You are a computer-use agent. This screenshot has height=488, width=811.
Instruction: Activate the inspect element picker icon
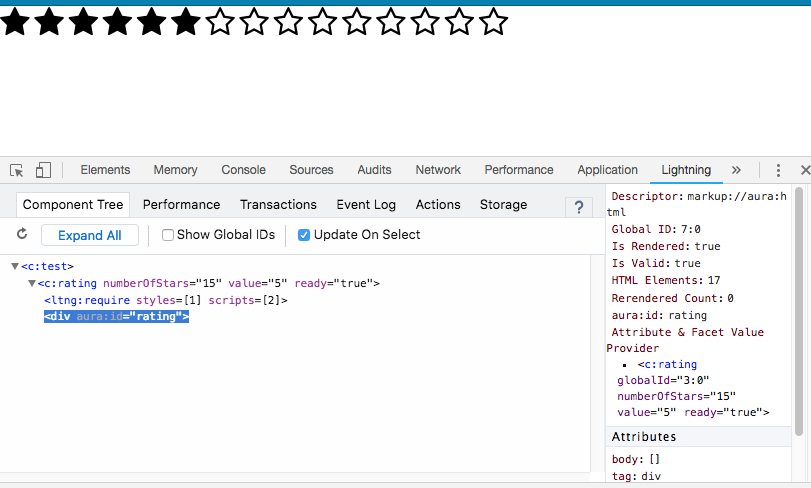(x=17, y=170)
